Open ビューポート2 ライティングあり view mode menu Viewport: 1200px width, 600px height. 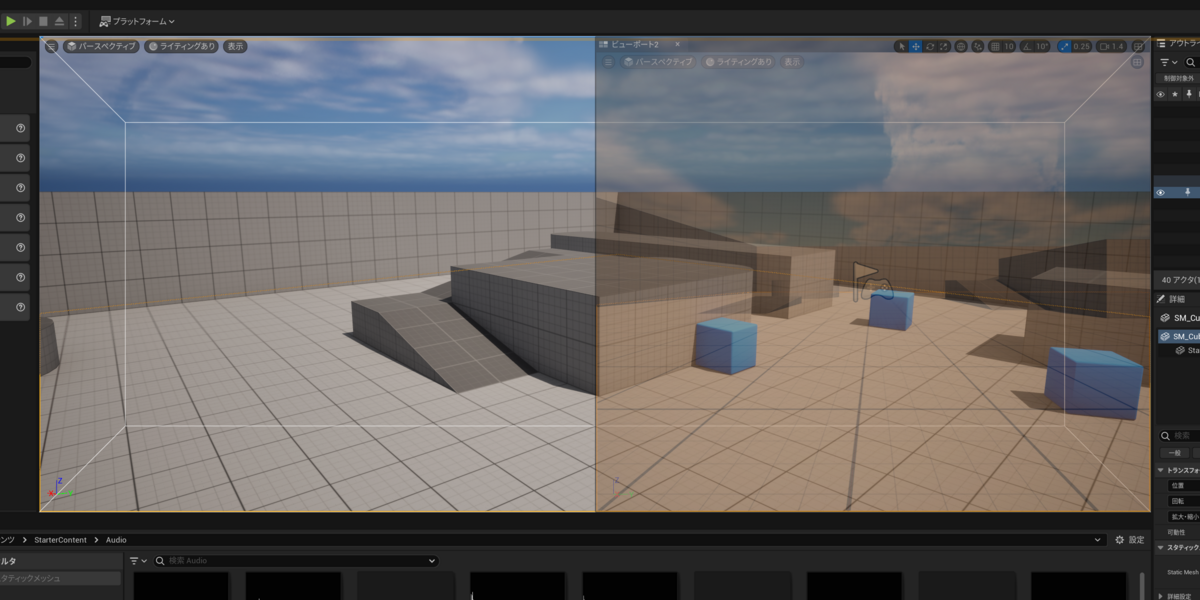point(738,62)
